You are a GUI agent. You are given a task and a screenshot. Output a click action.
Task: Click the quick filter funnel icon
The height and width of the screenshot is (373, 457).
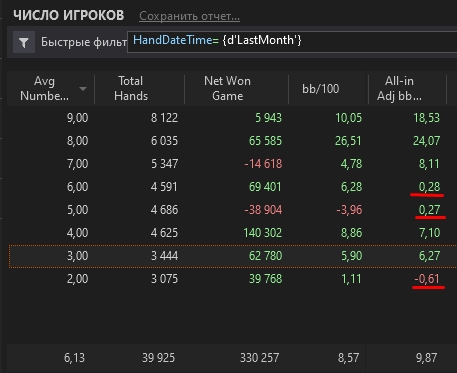pos(24,42)
